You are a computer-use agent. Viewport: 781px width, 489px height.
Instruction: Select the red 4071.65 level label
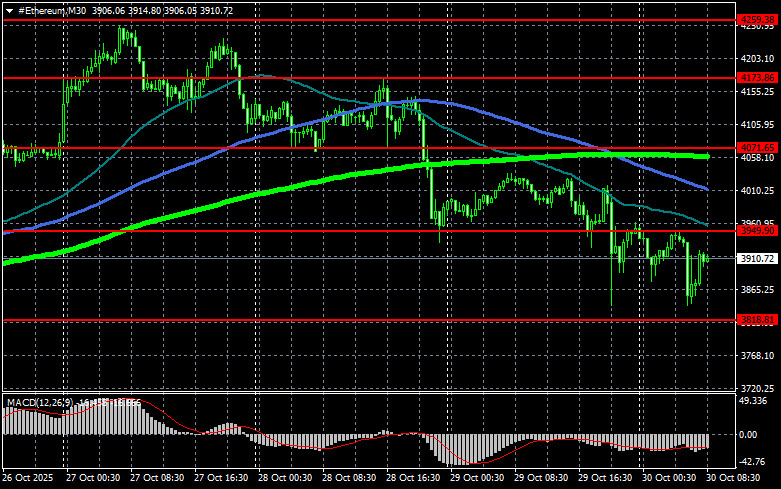pyautogui.click(x=757, y=147)
